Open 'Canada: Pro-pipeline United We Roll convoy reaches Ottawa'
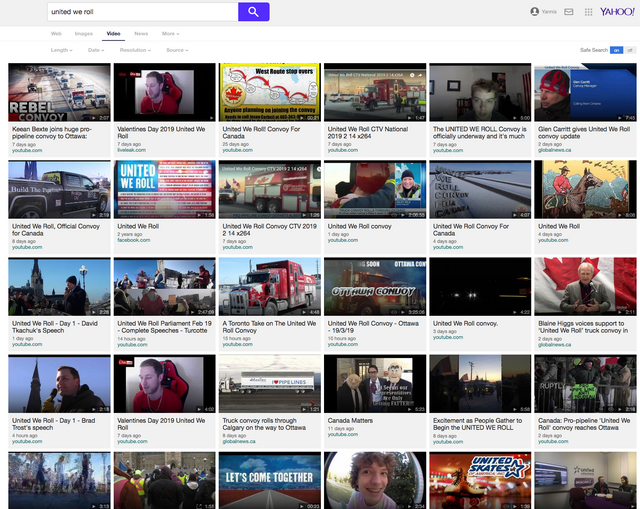Viewport: 640px width, 509px height. pos(584,424)
